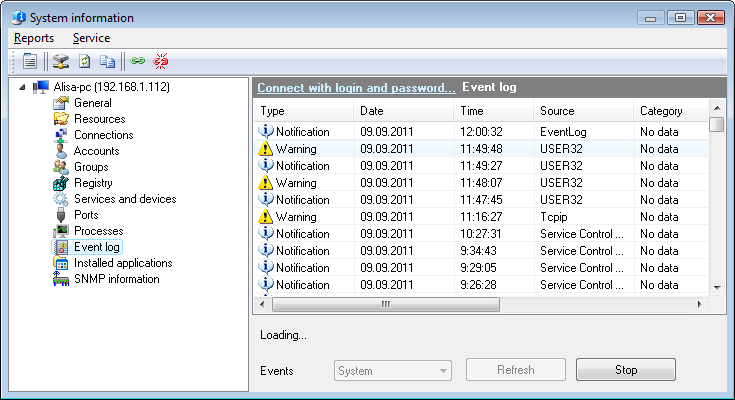This screenshot has width=735, height=400.
Task: Click the report list icon in toolbar
Action: pos(30,61)
